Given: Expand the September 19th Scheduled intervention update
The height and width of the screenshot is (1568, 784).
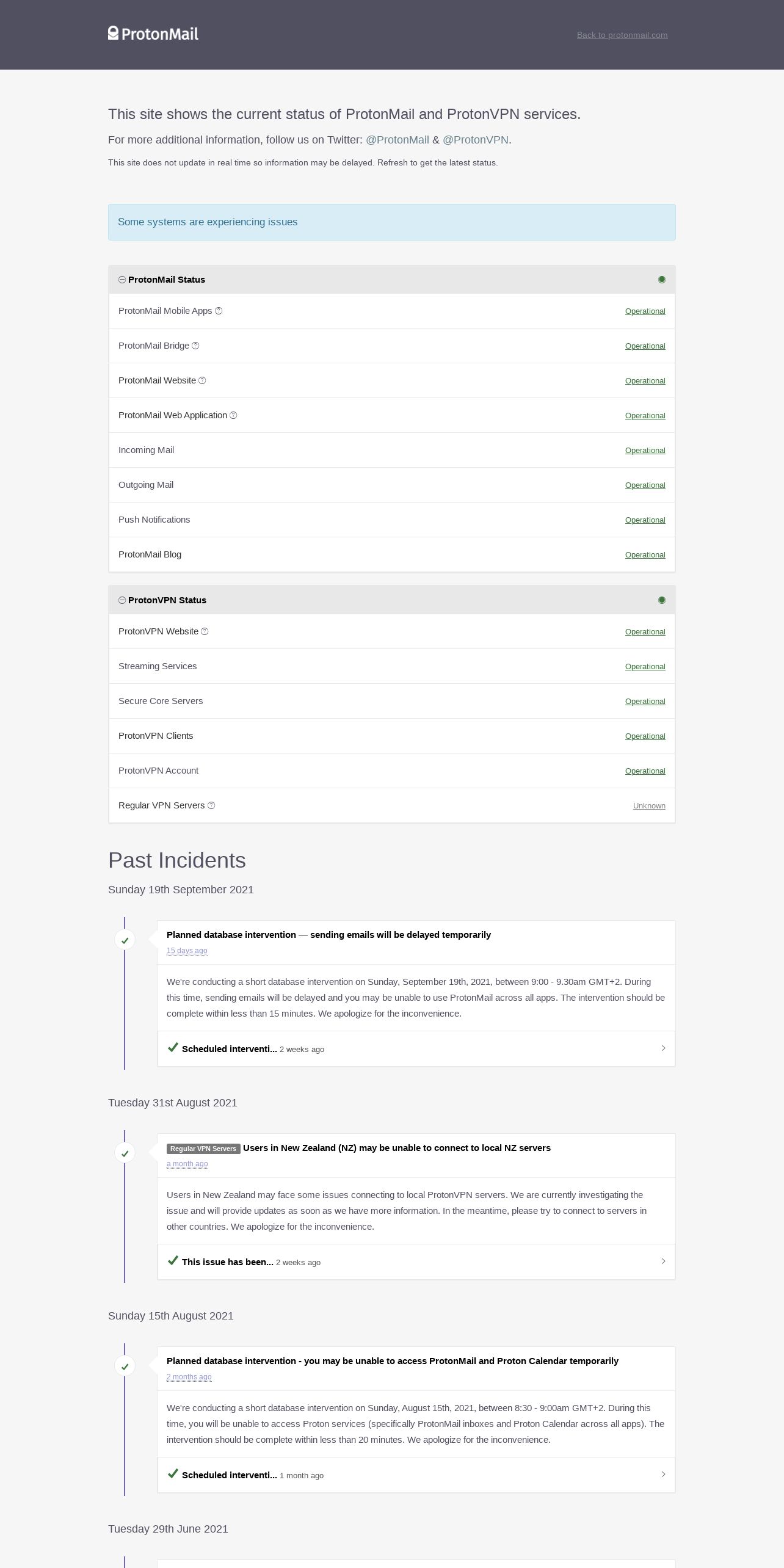Looking at the screenshot, I should tap(416, 1048).
